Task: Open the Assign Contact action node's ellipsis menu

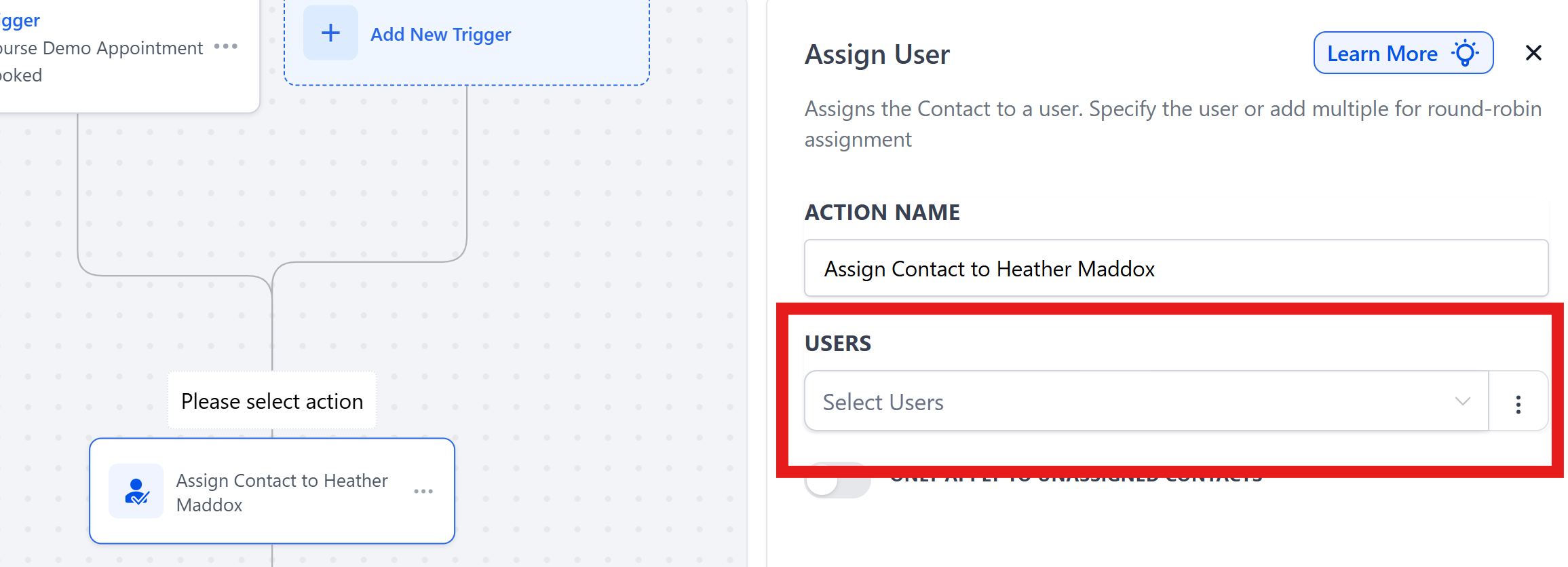Action: pos(423,491)
